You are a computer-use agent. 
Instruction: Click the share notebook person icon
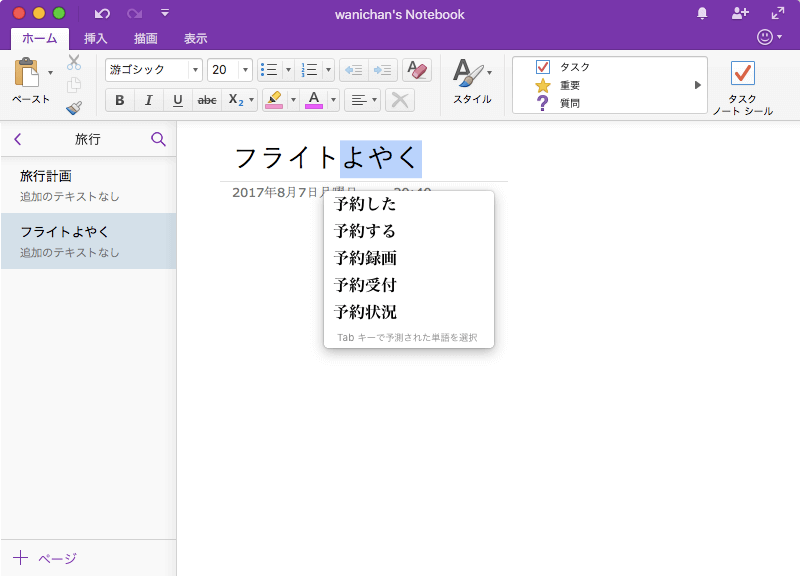tap(740, 14)
